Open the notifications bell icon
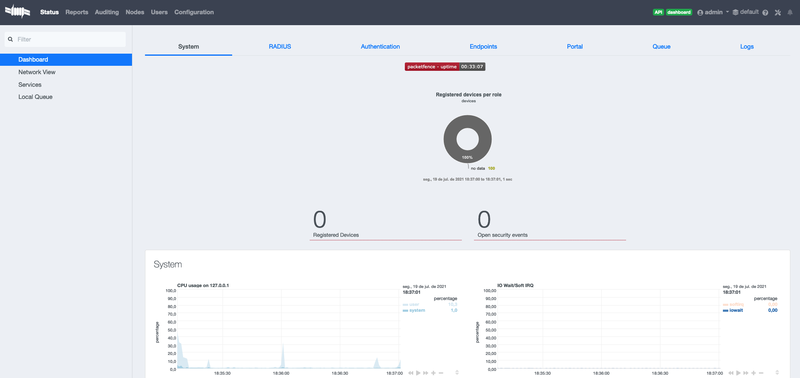Viewport: 800px width, 378px height. pos(790,13)
